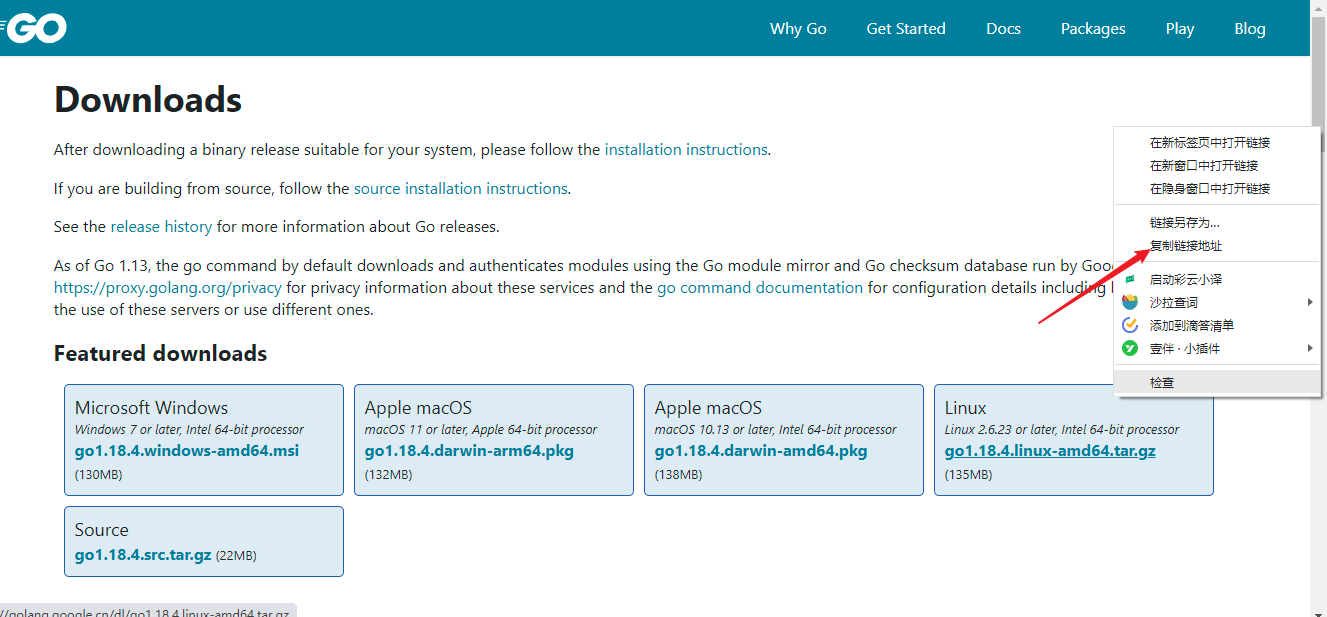
Task: Choose 链接另存为... in context menu
Action: (x=1185, y=223)
